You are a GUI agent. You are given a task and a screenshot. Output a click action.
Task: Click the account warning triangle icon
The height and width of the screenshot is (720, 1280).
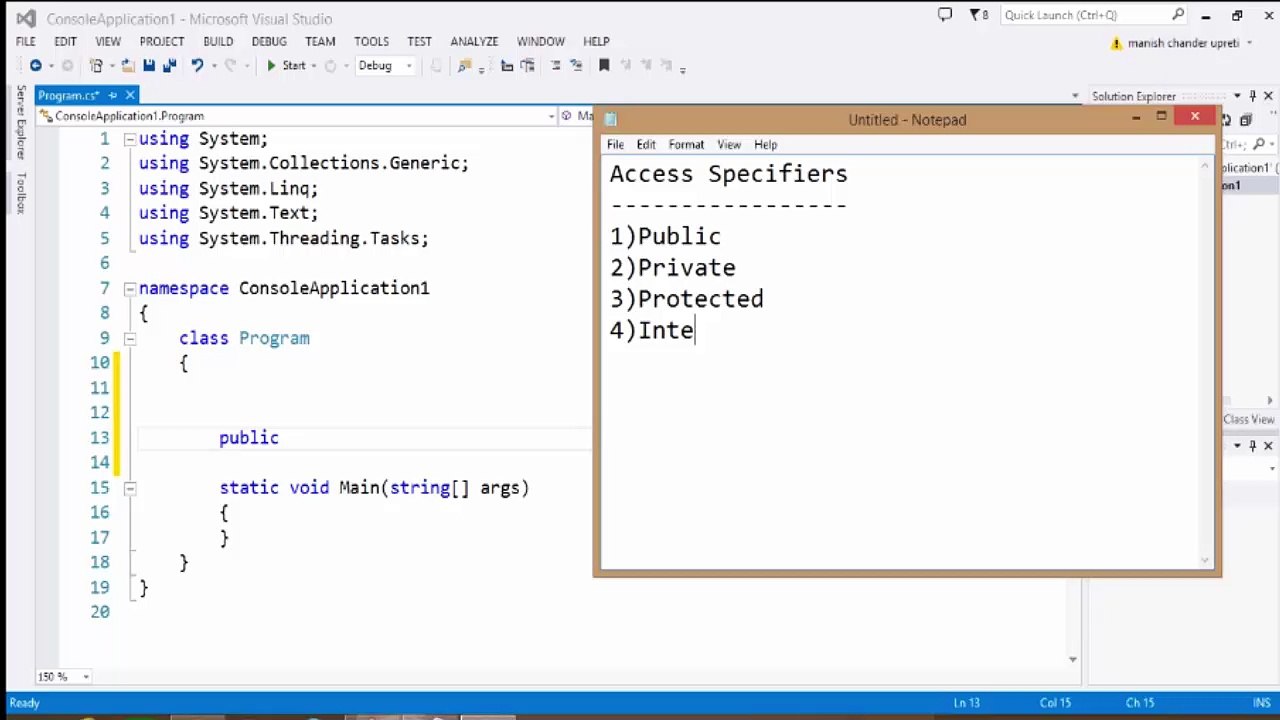point(1117,44)
